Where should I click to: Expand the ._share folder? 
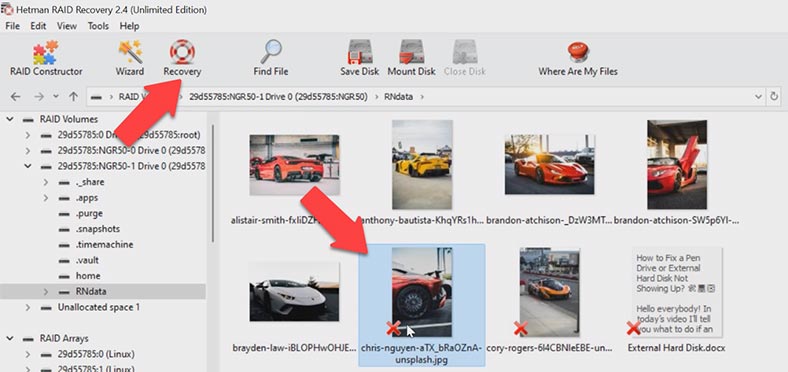[x=46, y=182]
